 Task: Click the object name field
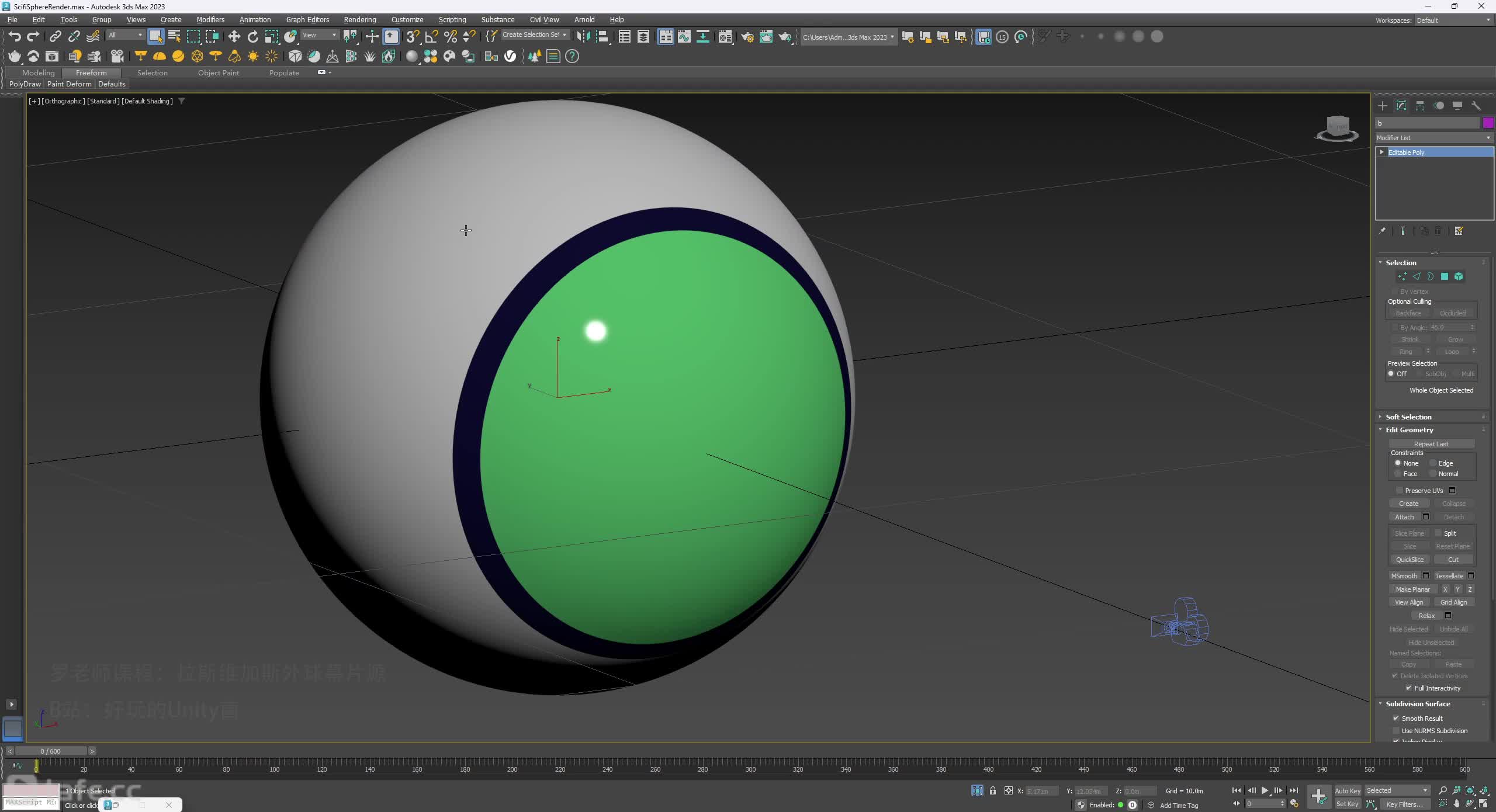click(1427, 123)
